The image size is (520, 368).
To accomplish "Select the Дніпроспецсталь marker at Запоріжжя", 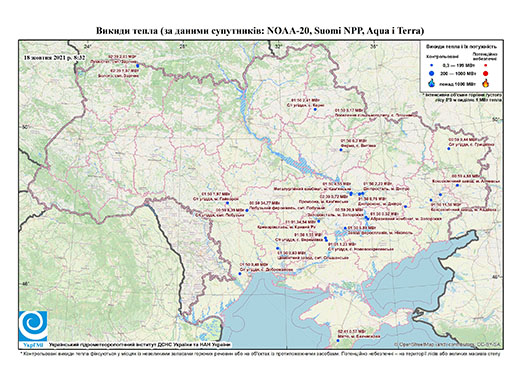I will [x=366, y=217].
